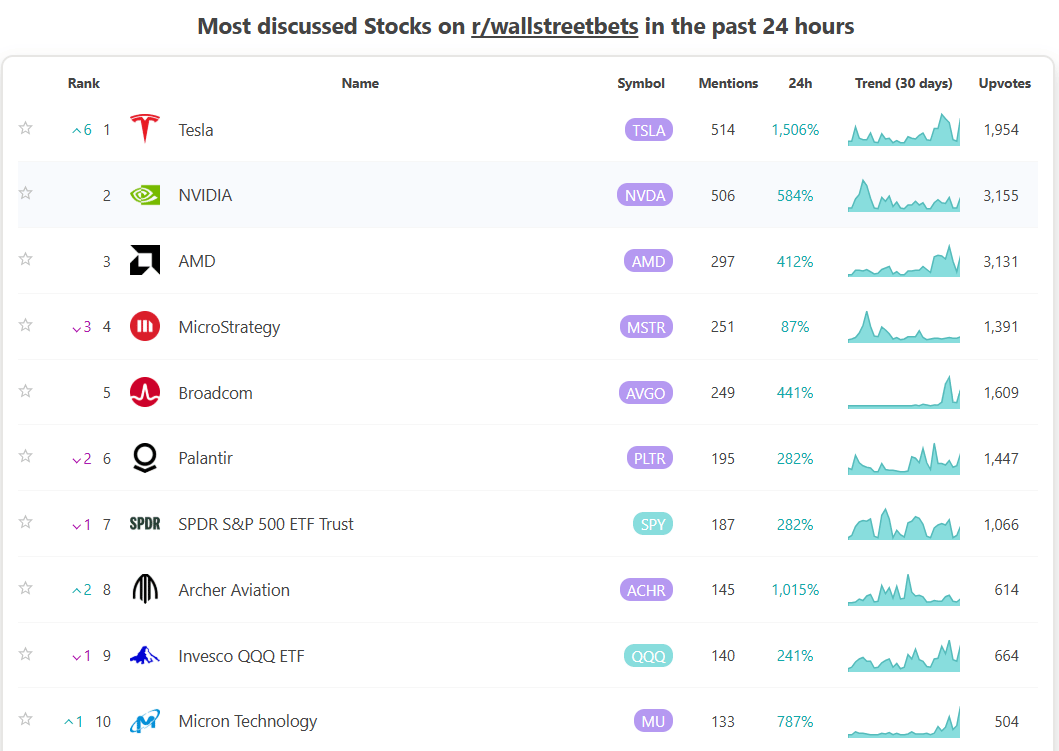The width and height of the screenshot is (1059, 751).
Task: Open the Tesla stock name link
Action: click(196, 130)
